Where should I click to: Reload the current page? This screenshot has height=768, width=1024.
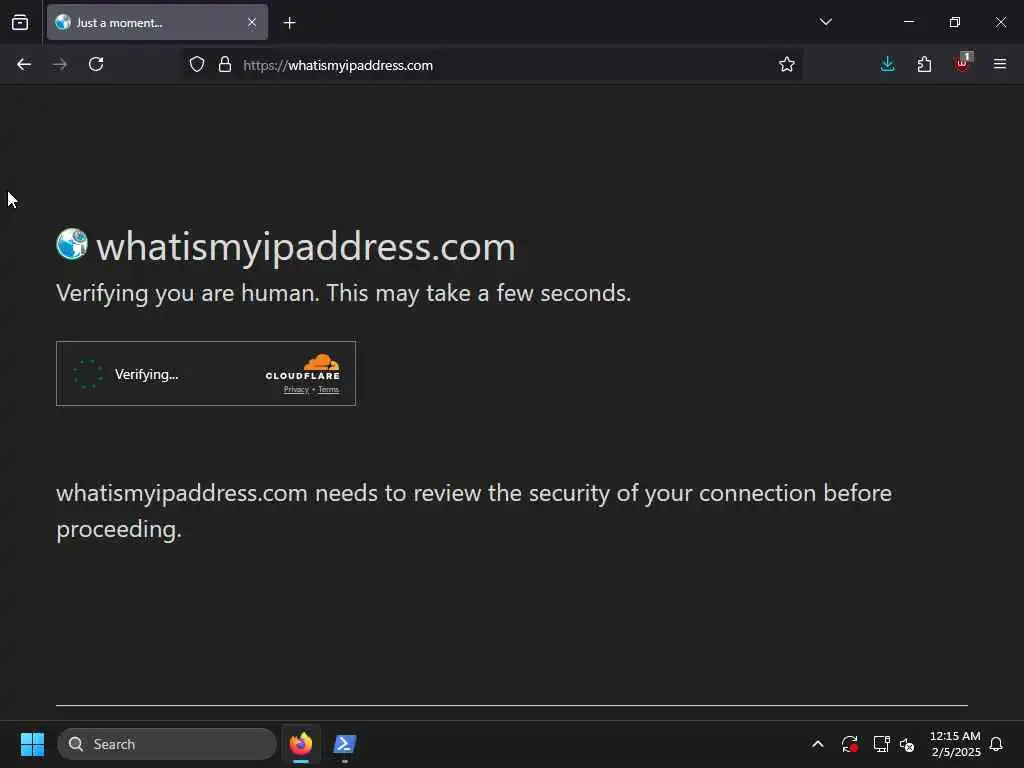click(x=96, y=65)
